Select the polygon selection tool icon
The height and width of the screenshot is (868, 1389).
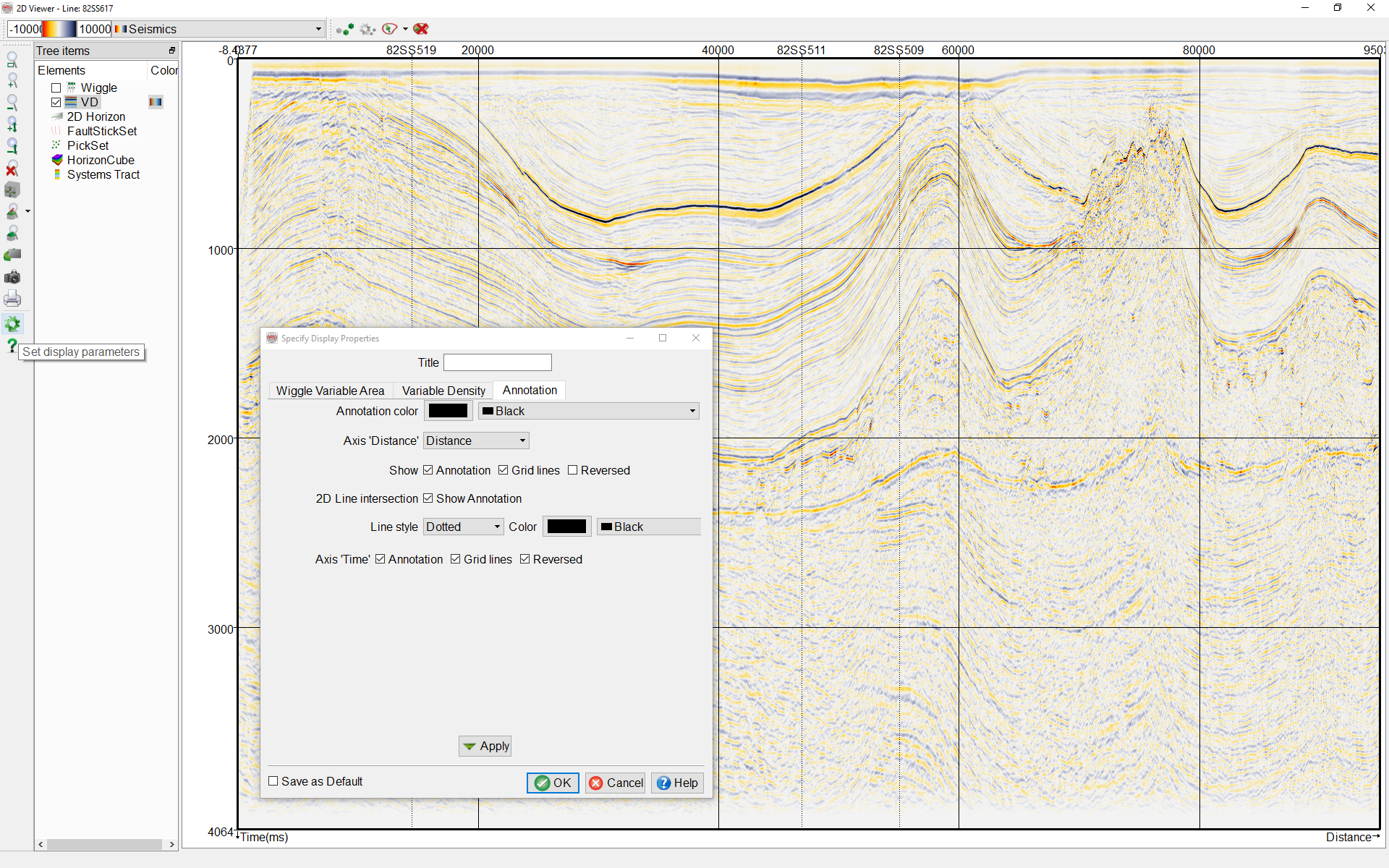click(x=389, y=29)
